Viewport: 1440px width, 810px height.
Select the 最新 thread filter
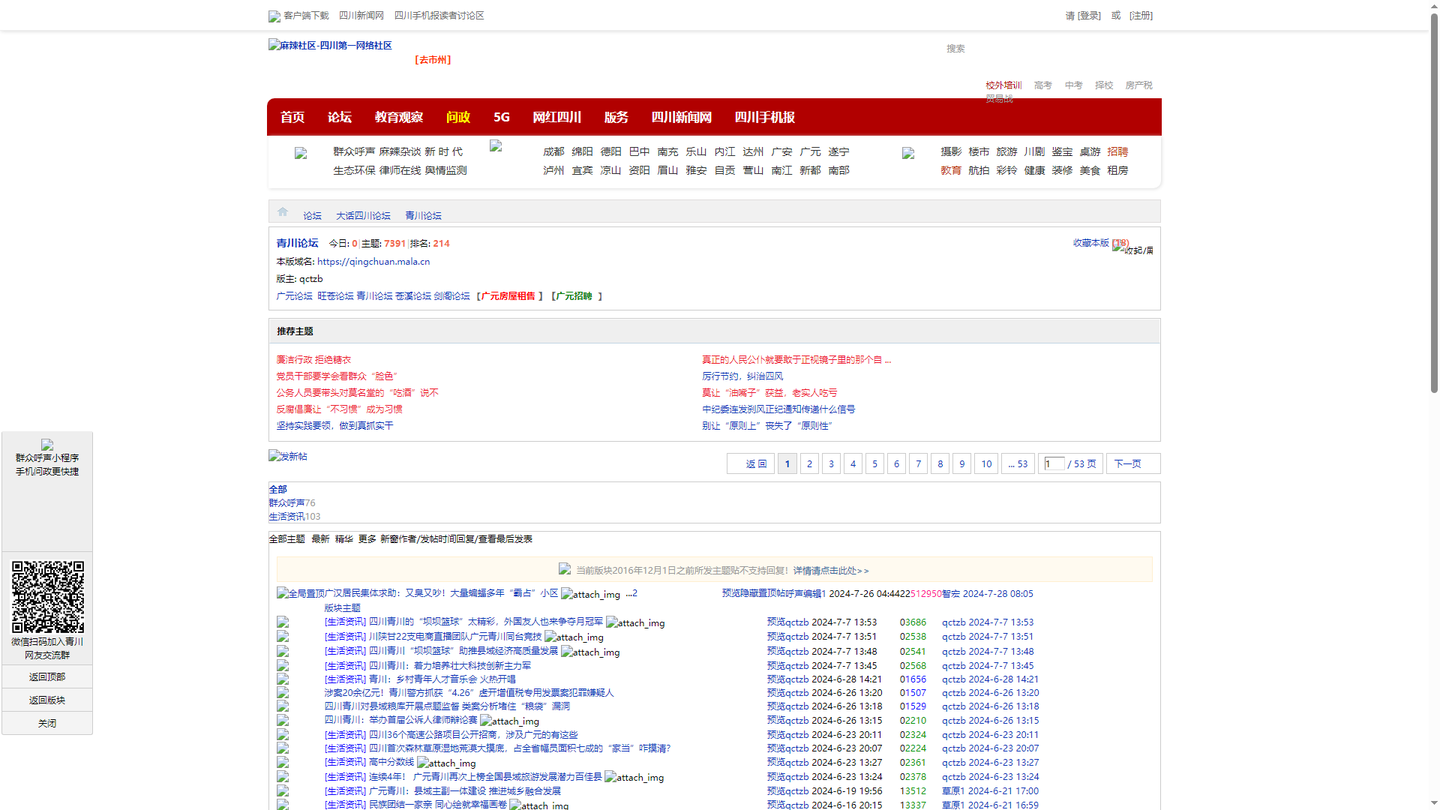tap(320, 539)
